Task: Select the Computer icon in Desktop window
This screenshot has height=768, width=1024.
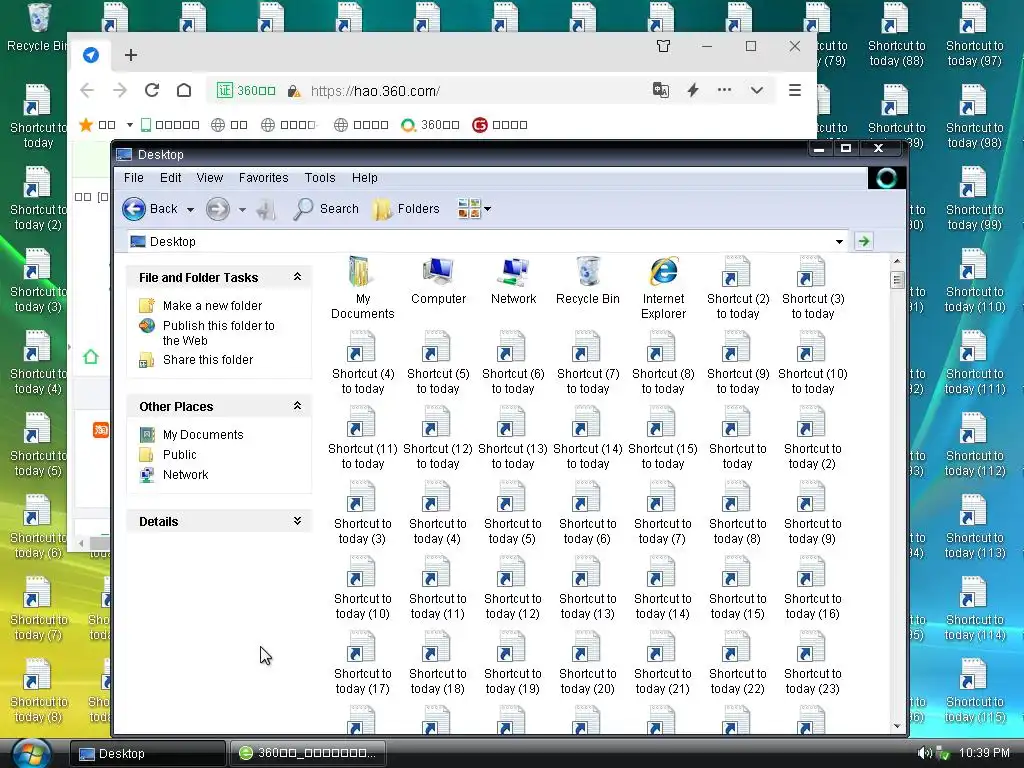Action: pos(438,281)
